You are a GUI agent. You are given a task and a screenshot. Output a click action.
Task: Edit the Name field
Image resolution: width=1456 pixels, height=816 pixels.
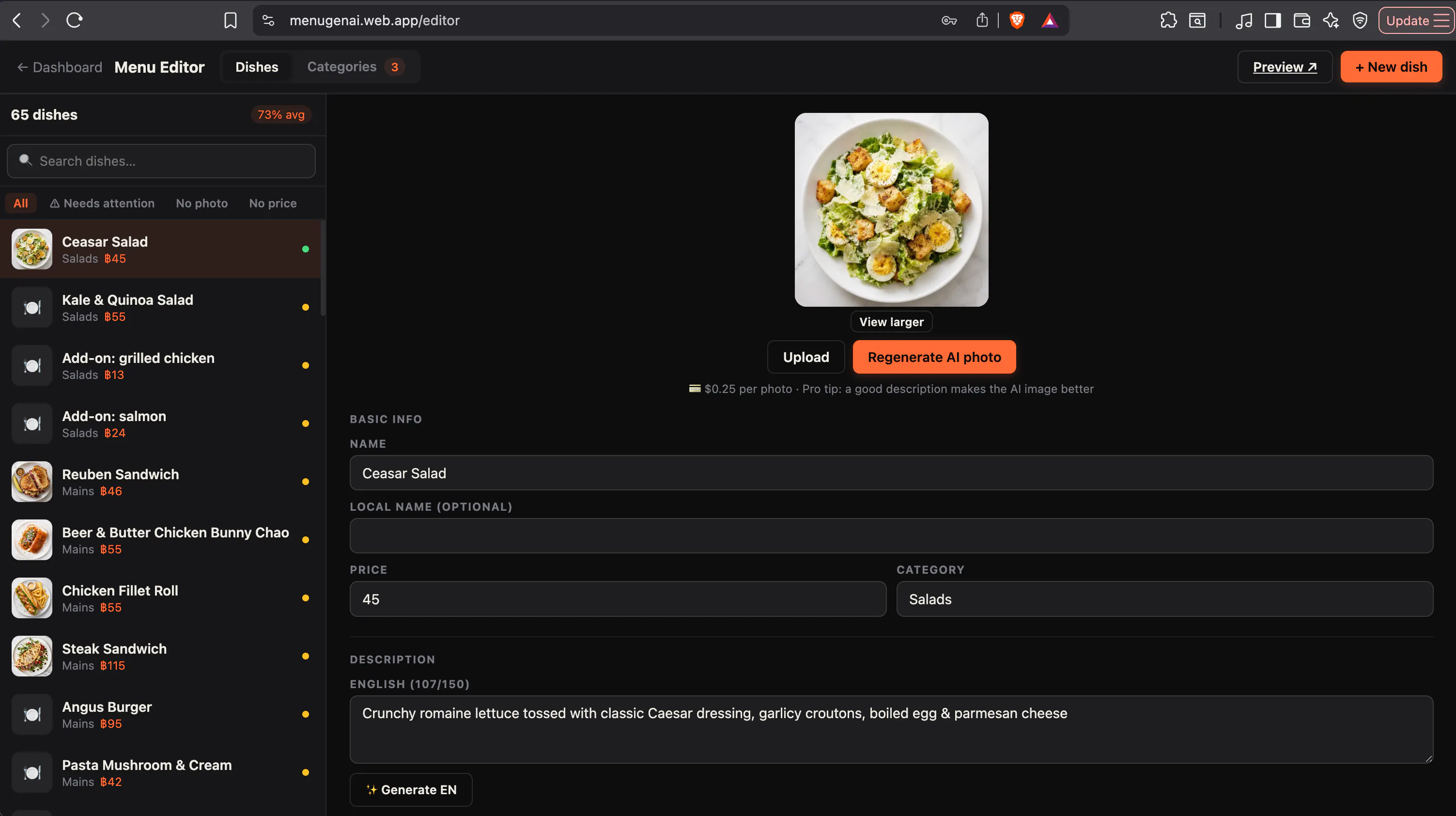click(x=891, y=473)
